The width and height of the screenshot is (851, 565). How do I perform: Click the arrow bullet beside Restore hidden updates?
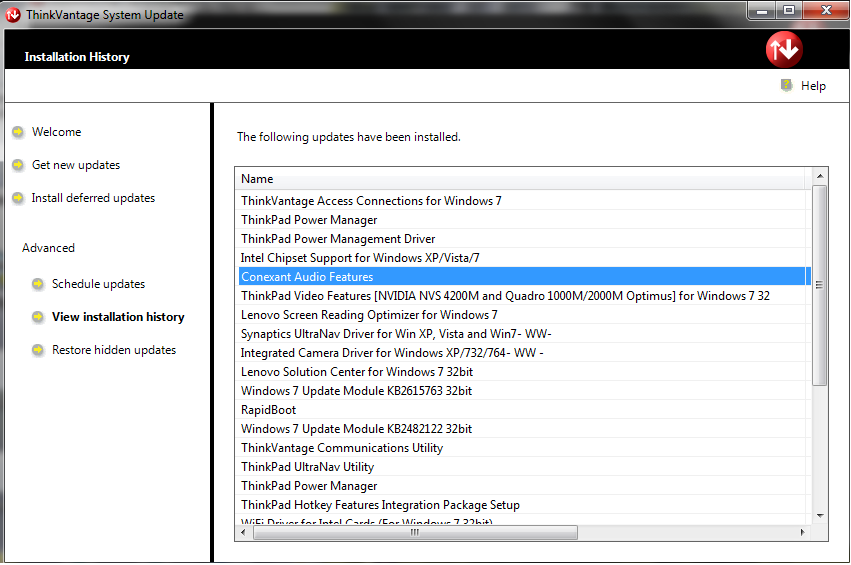coord(37,350)
